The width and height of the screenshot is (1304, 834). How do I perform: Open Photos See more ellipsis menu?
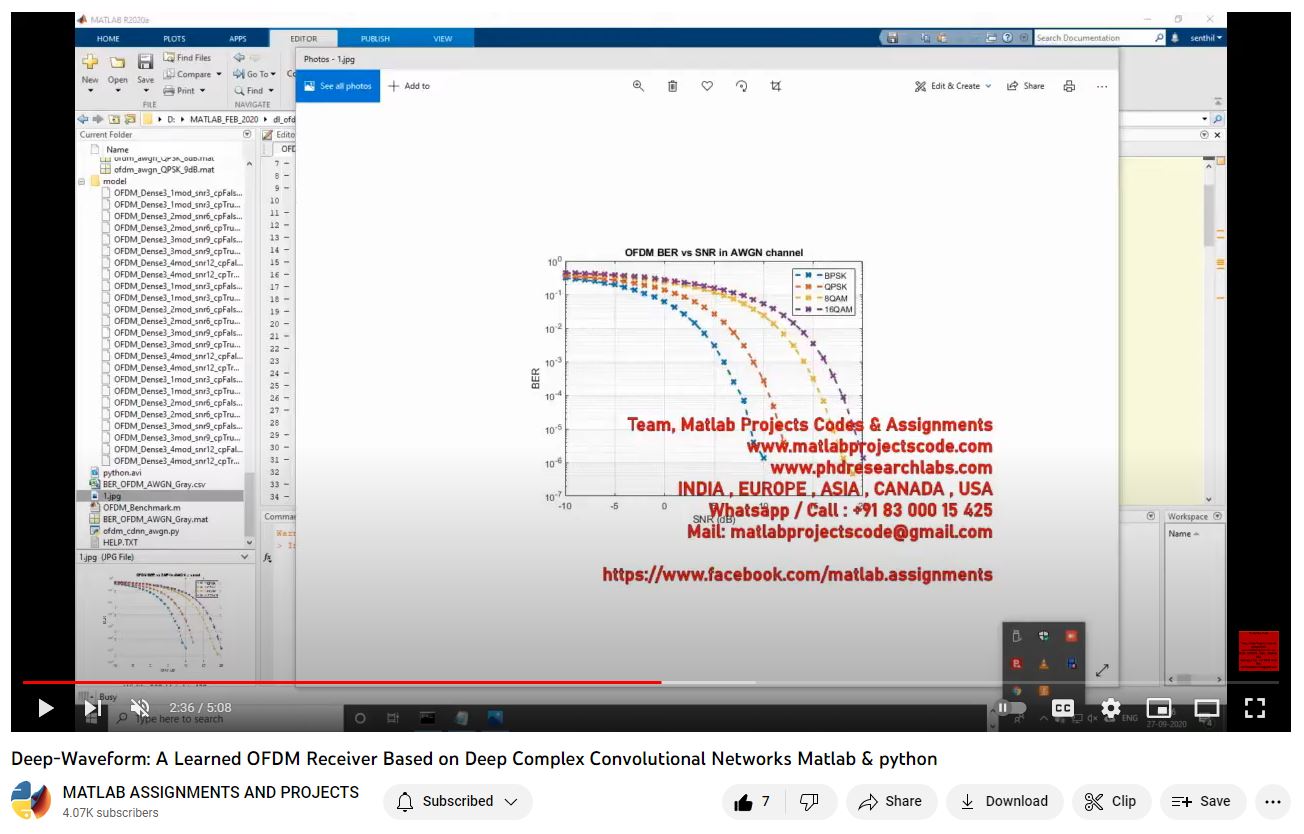[x=1102, y=86]
